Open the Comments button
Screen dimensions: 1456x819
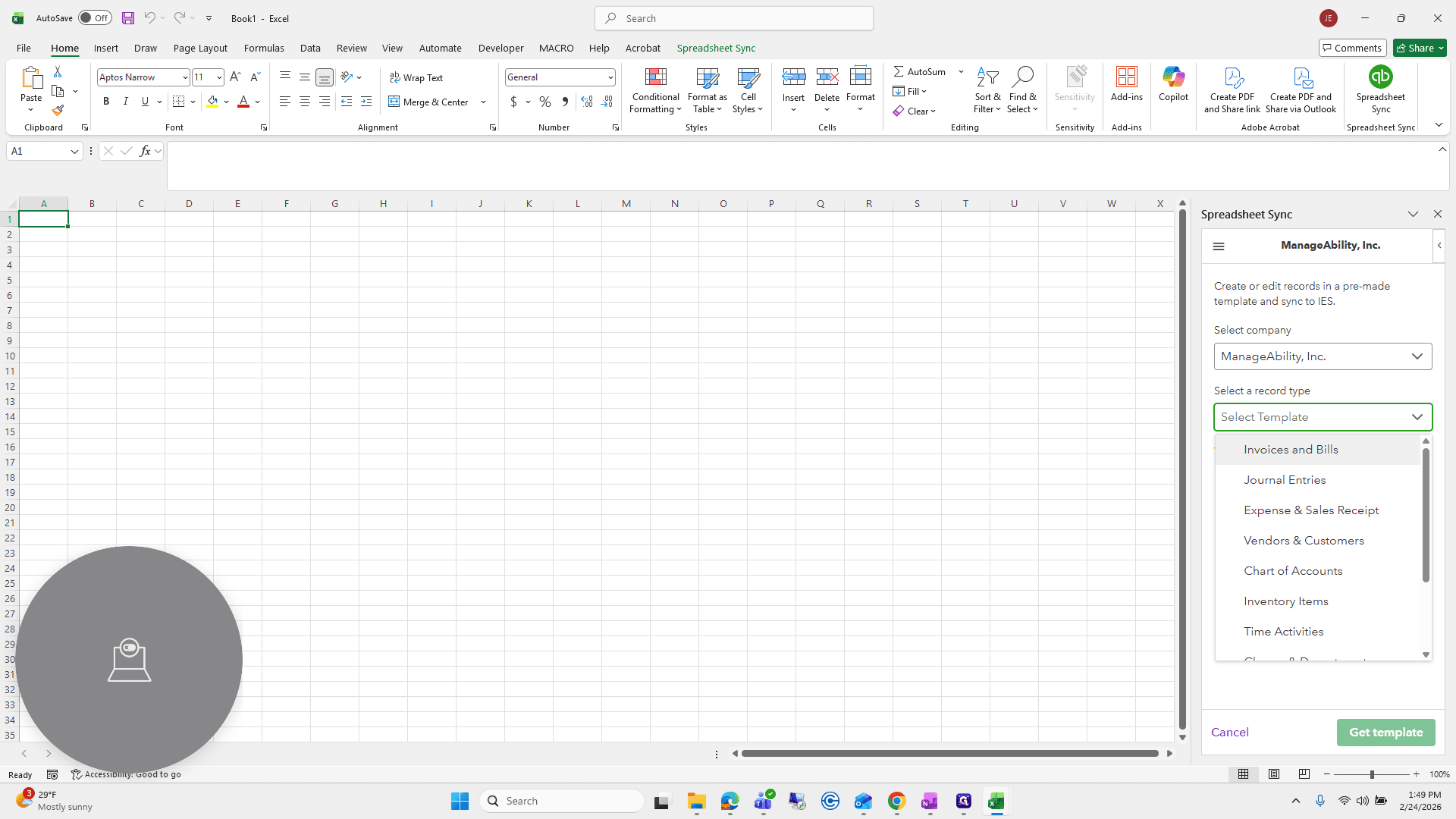pyautogui.click(x=1352, y=48)
